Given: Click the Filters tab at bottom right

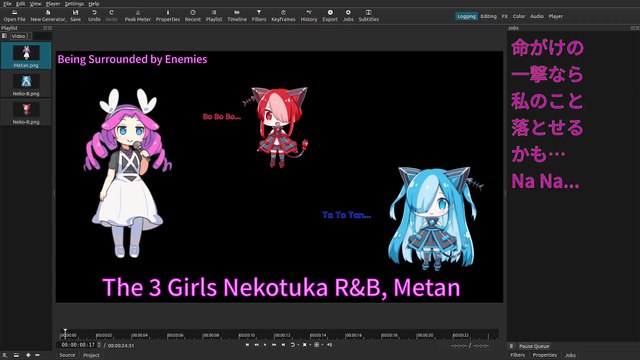Looking at the screenshot, I should point(518,355).
